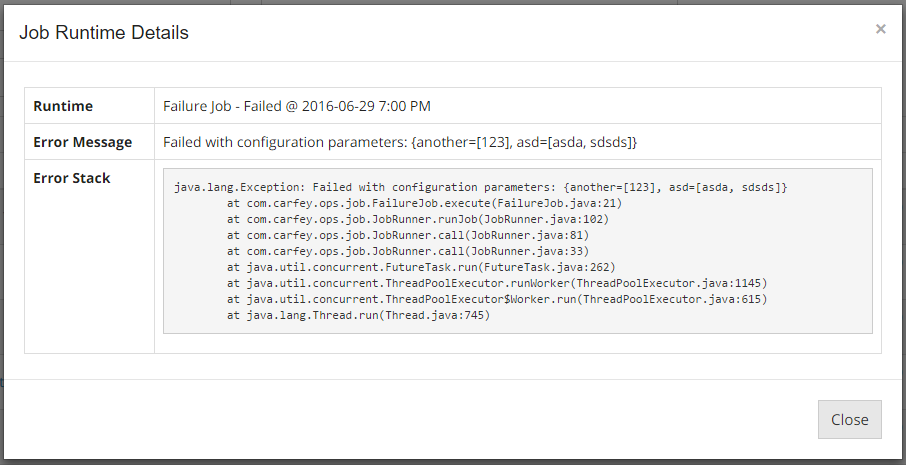This screenshot has height=465, width=906.
Task: Dismiss dialog with the X icon
Action: [x=880, y=29]
